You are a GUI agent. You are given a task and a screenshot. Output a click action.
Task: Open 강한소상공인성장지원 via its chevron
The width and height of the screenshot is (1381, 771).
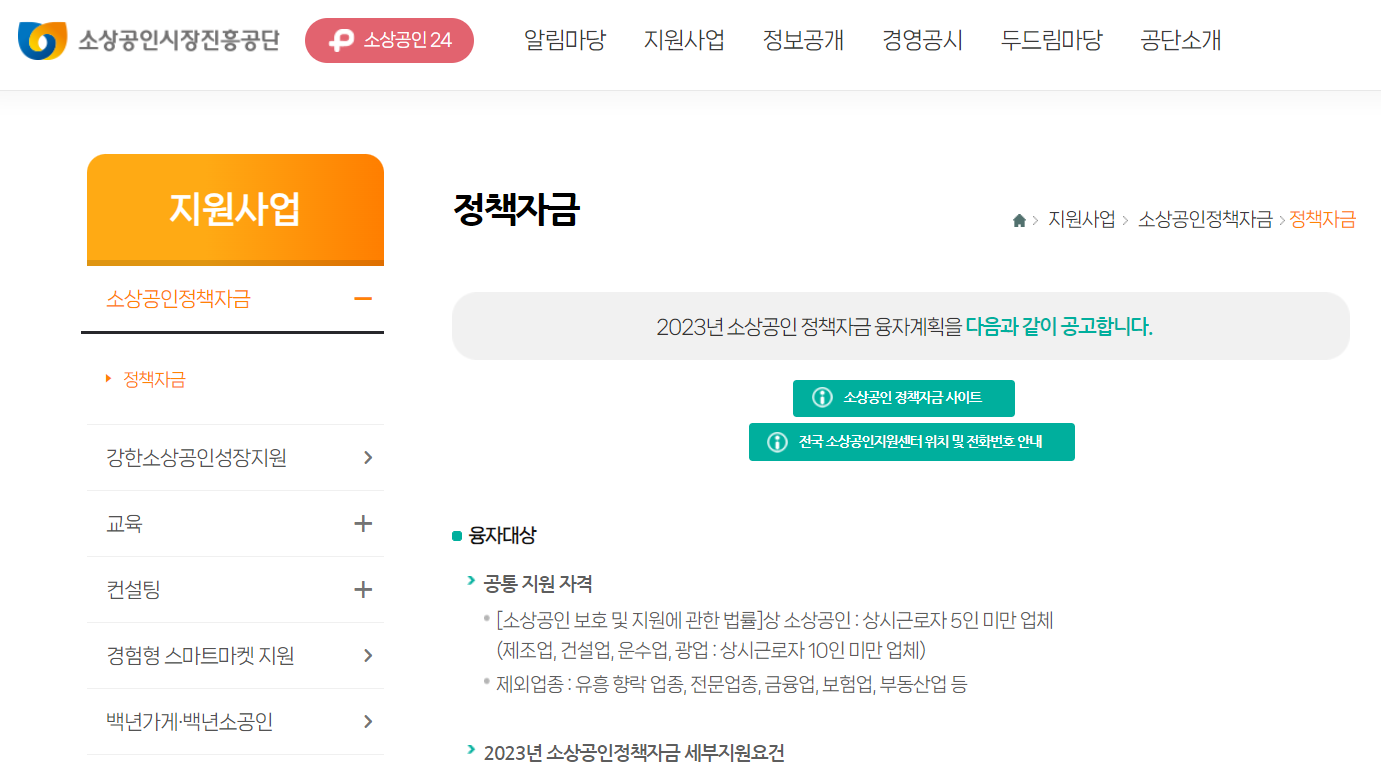point(365,456)
